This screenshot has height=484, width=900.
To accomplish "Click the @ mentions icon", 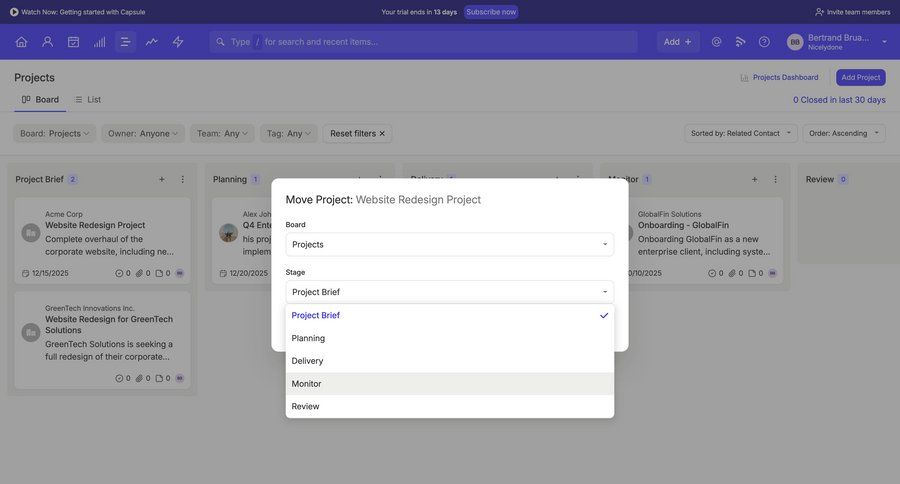I will [716, 42].
